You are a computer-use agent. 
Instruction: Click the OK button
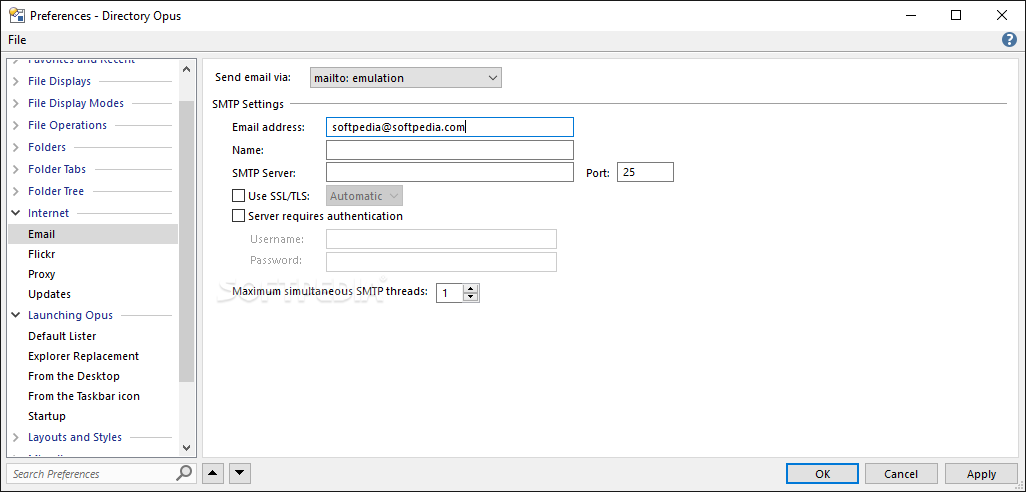click(x=823, y=474)
